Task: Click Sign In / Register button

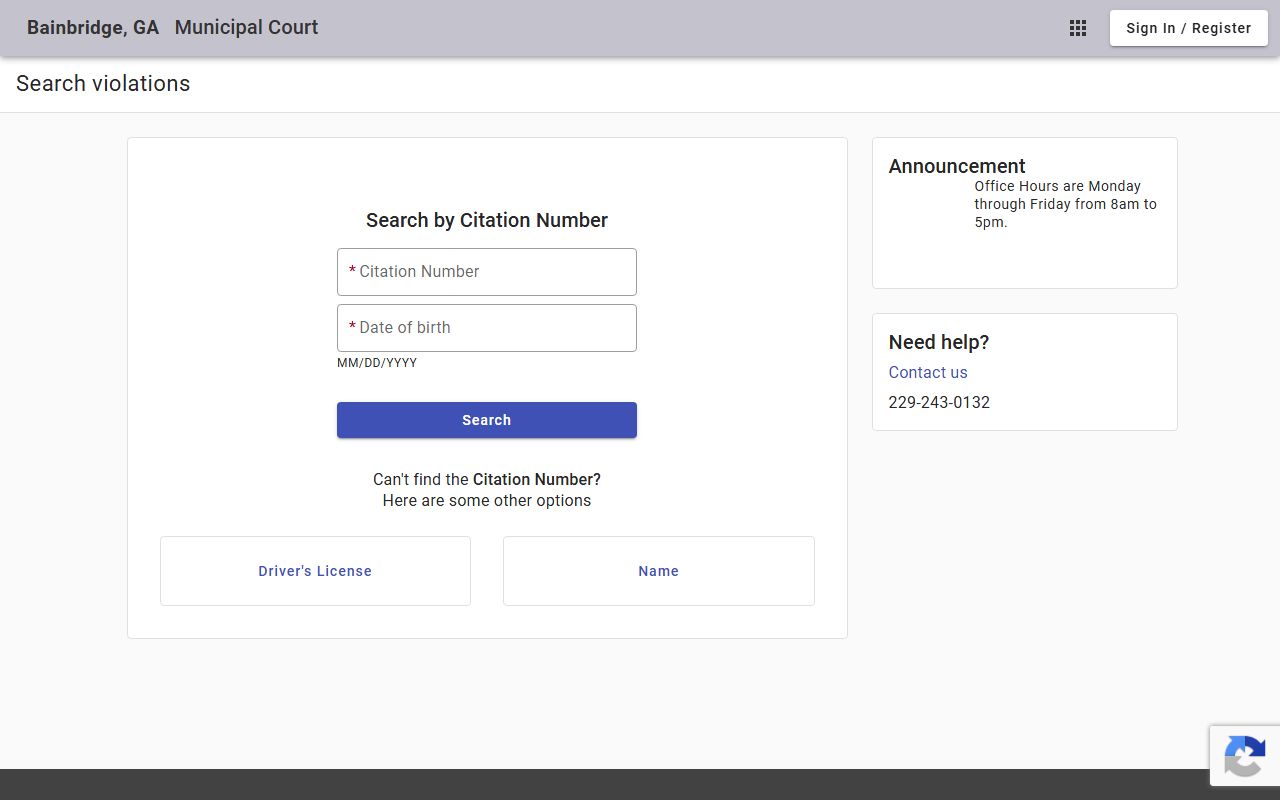Action: click(1189, 28)
